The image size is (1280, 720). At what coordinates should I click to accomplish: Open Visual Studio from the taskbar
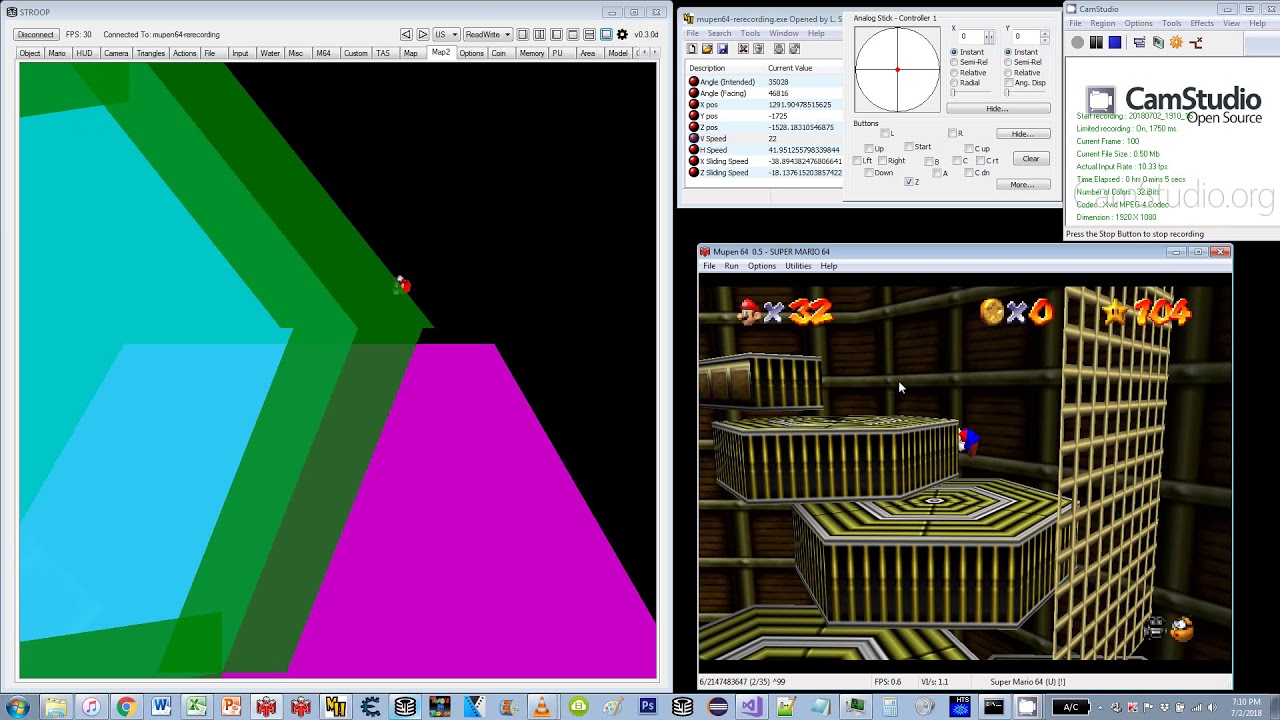752,707
